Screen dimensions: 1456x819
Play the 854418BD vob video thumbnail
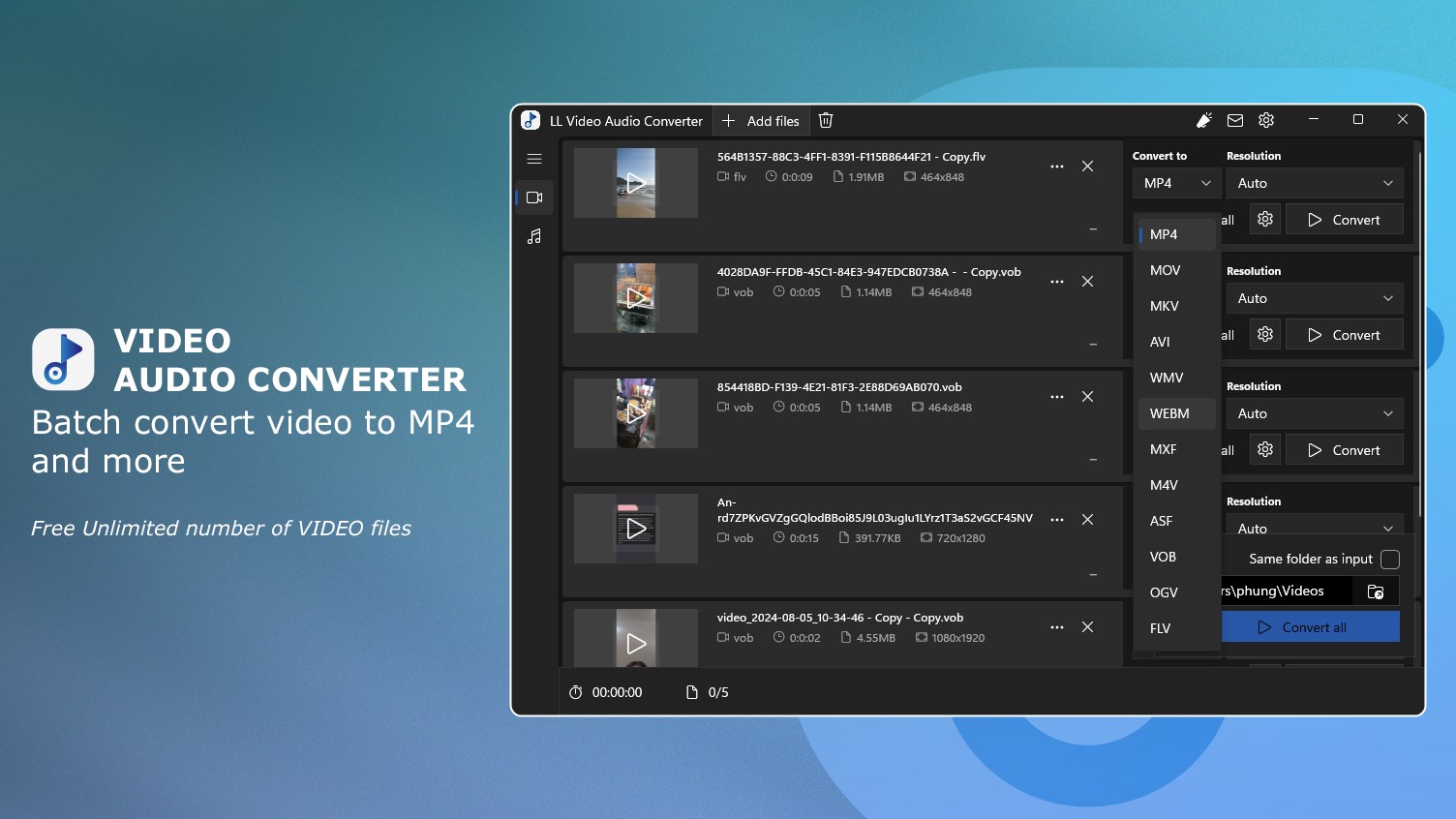(x=636, y=413)
